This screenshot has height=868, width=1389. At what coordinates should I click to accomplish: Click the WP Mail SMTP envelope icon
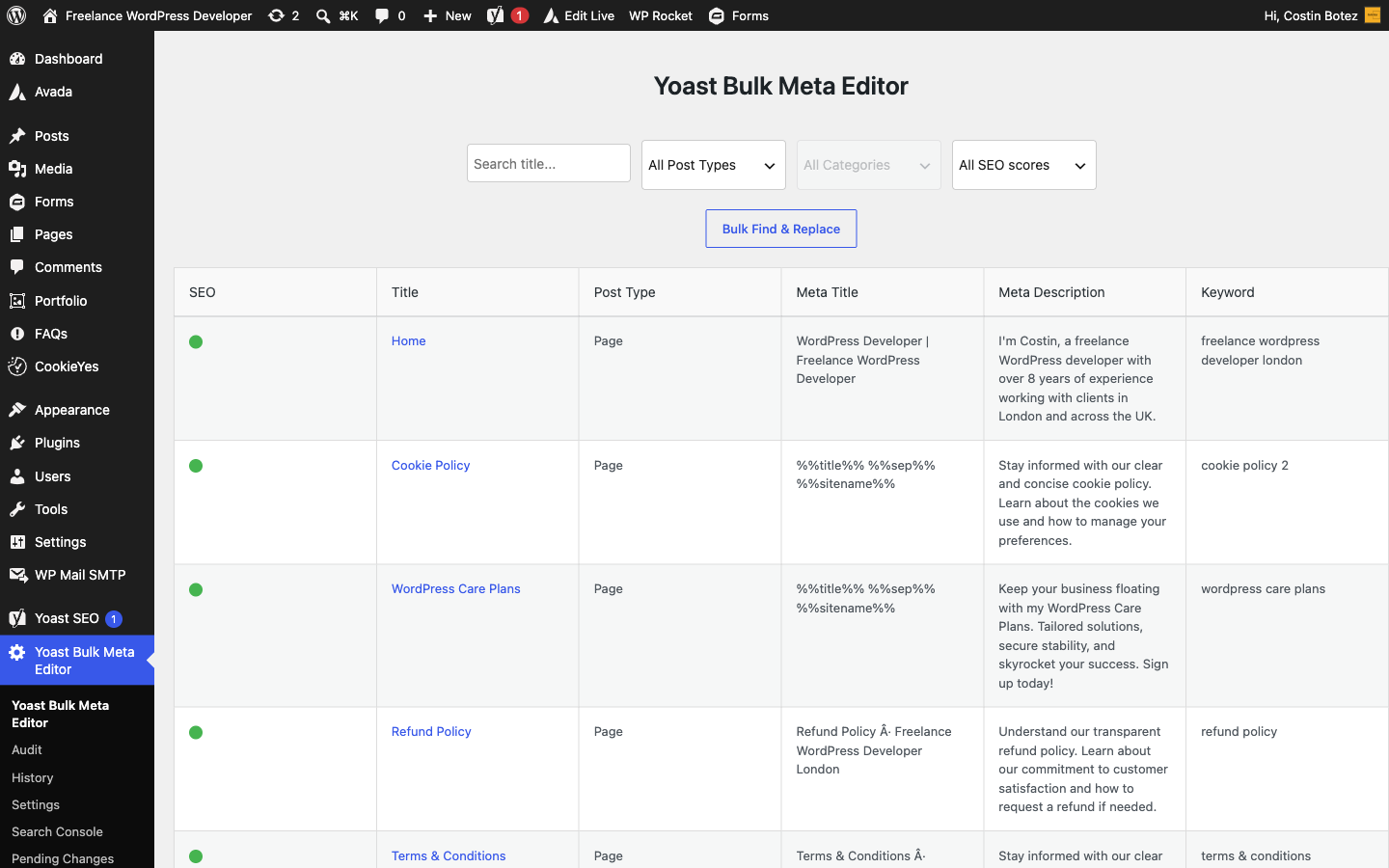pos(17,575)
